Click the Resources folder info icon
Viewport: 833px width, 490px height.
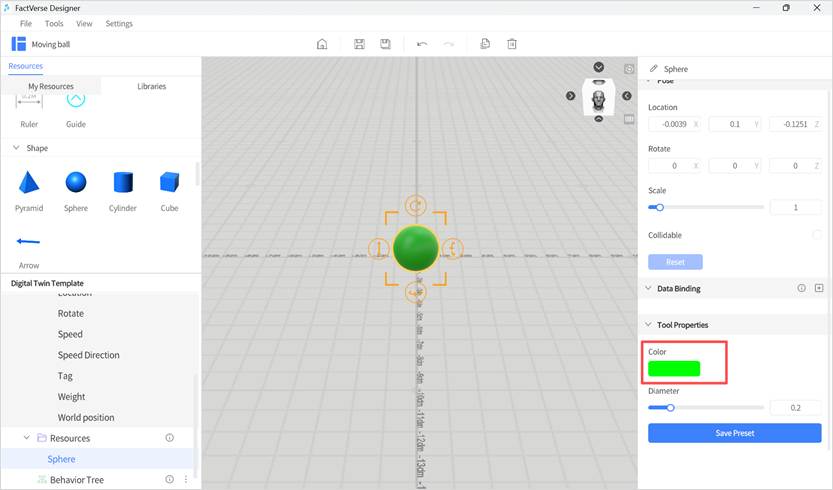(169, 438)
